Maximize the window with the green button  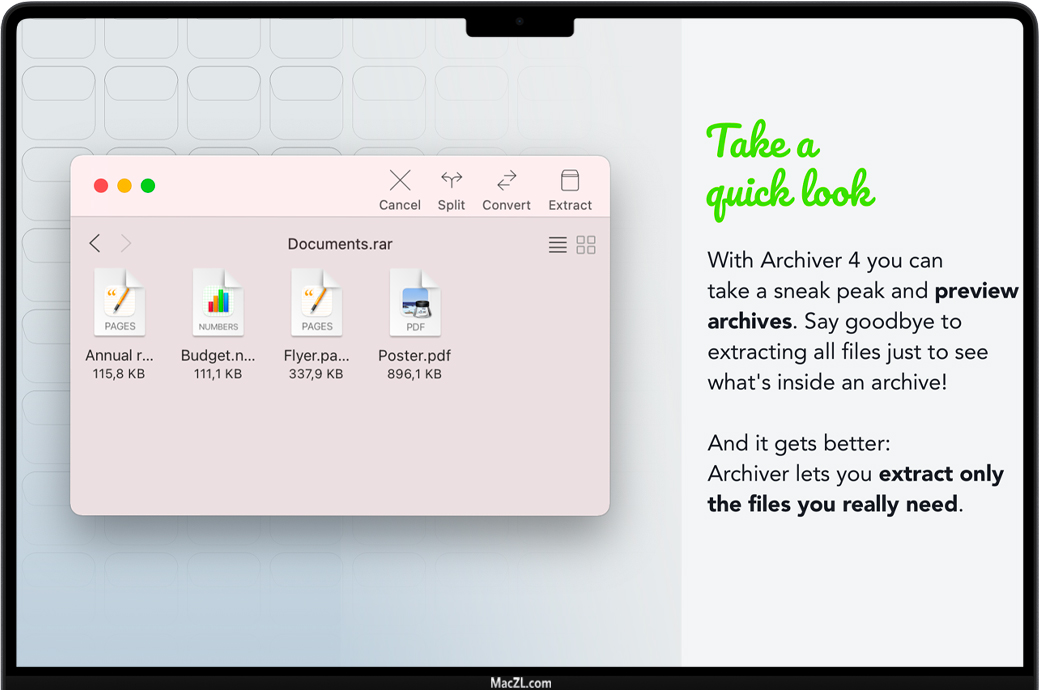[148, 186]
